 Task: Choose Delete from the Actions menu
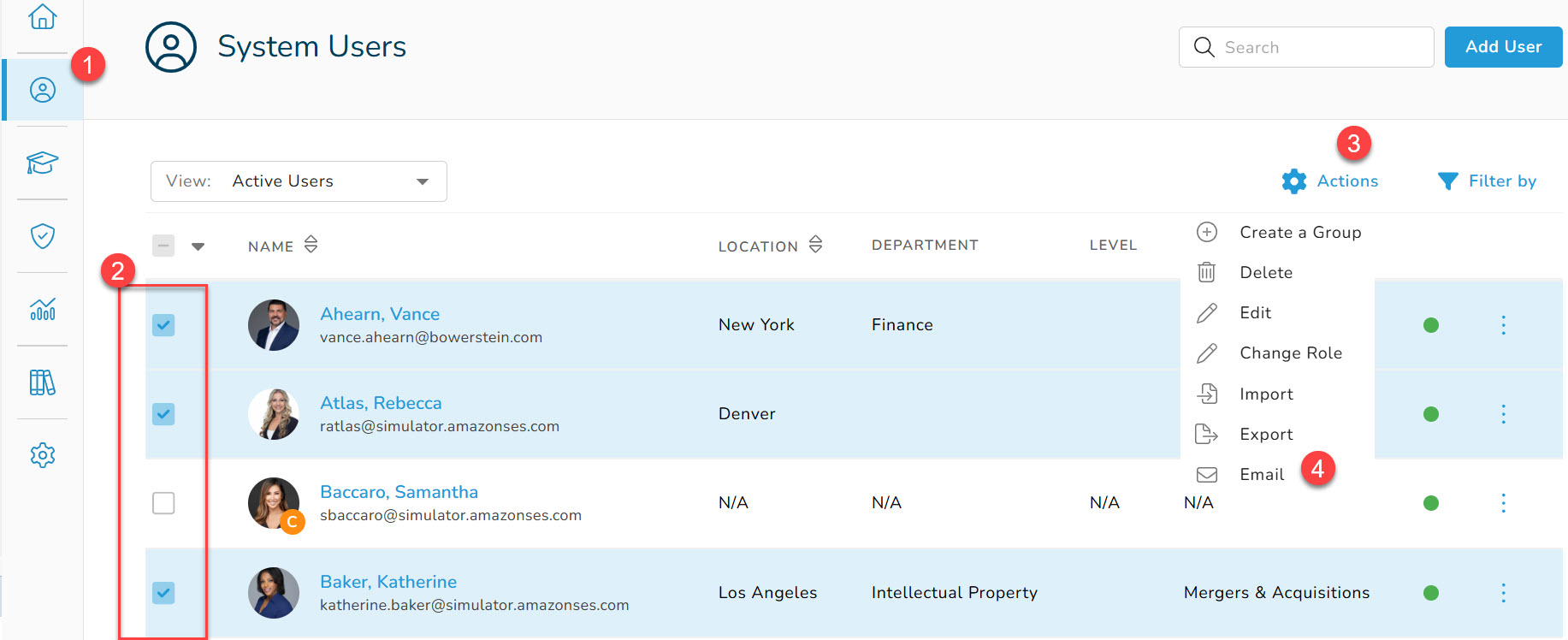pyautogui.click(x=1245, y=272)
